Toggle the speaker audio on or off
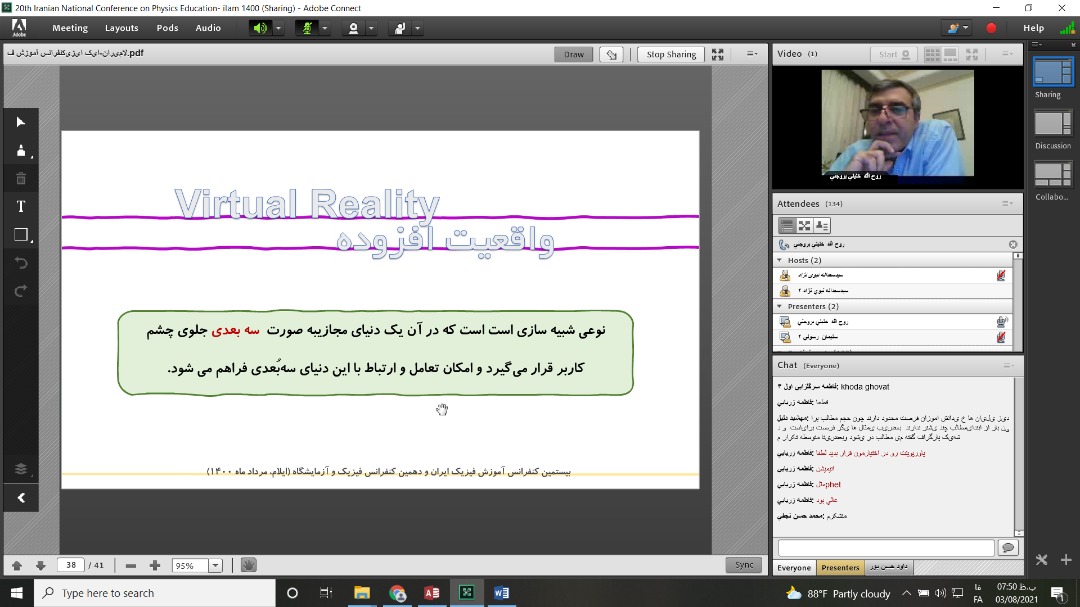 point(260,28)
